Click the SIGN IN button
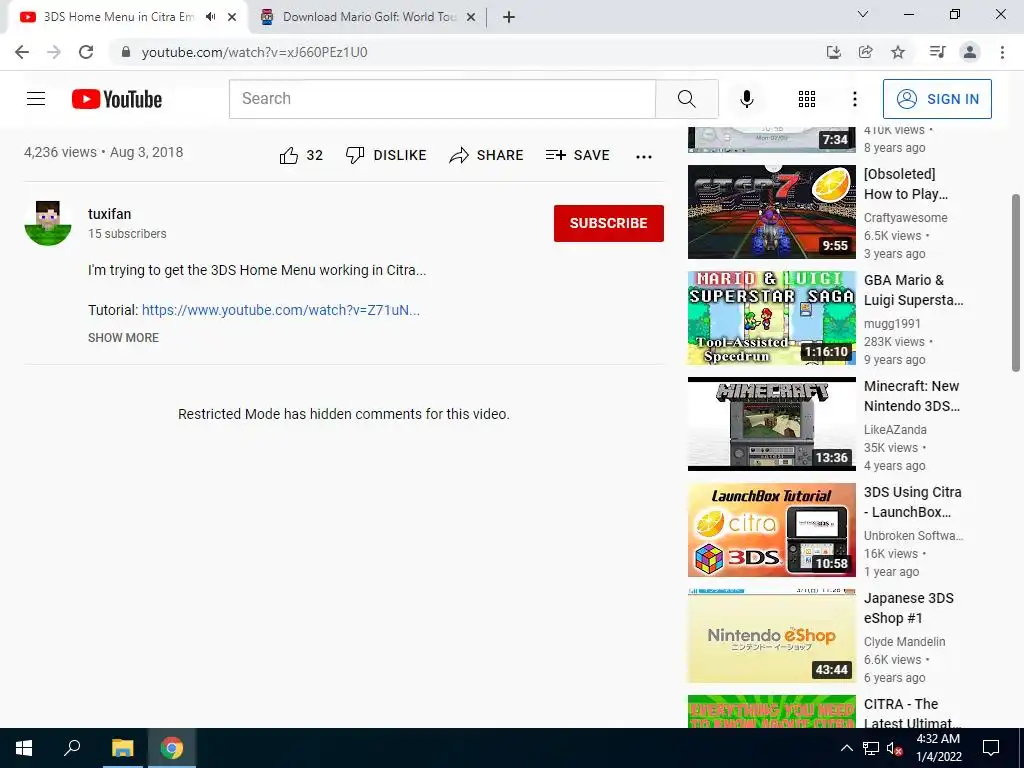Viewport: 1024px width, 768px height. click(x=937, y=99)
